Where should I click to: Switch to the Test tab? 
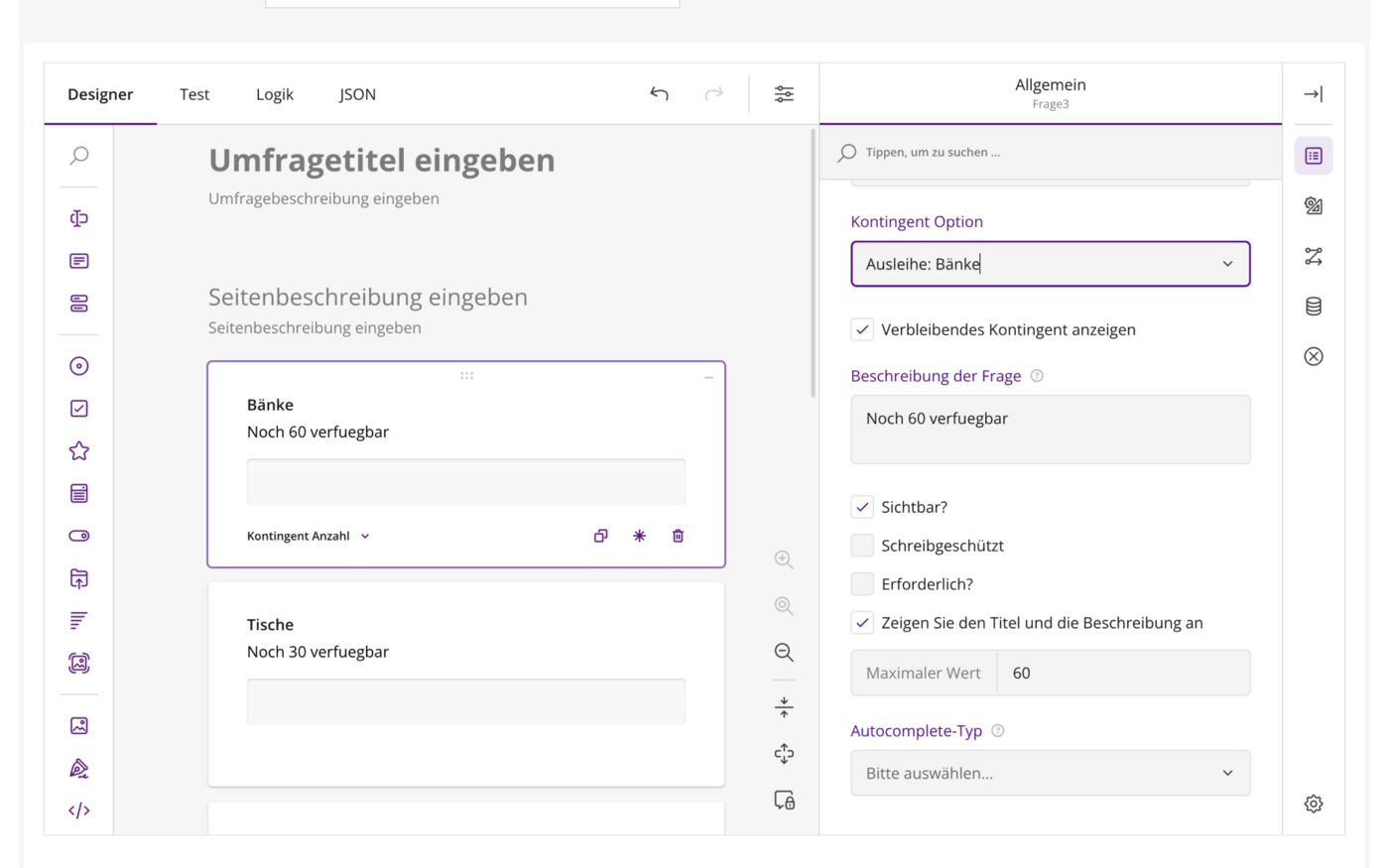click(194, 94)
